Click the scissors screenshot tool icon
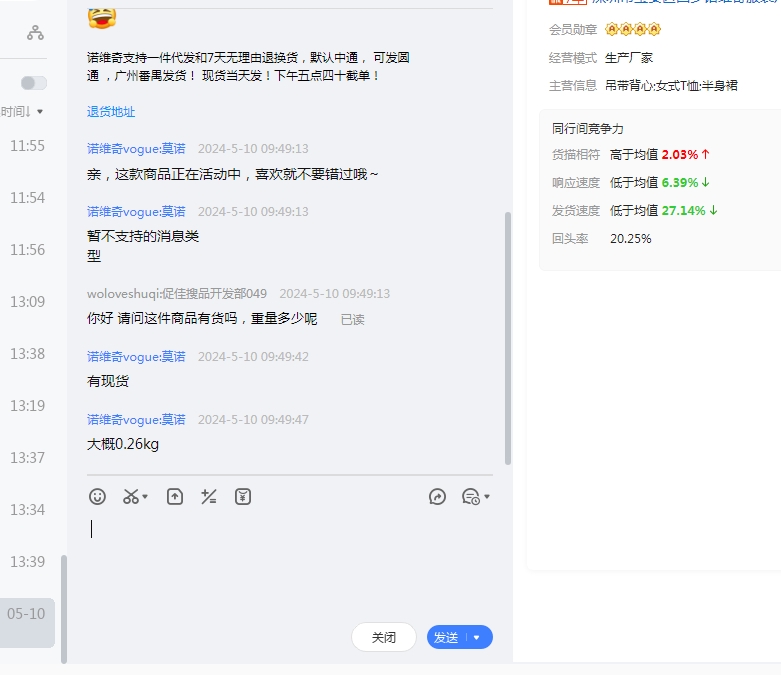This screenshot has width=781, height=675. point(131,496)
